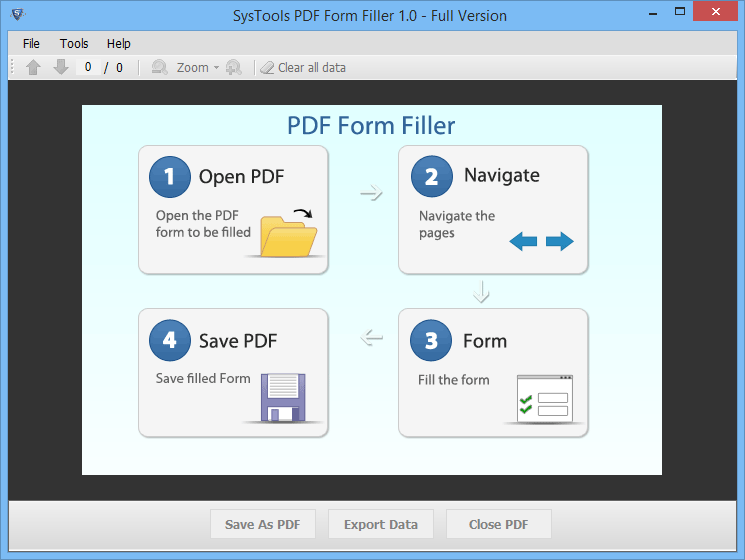Close the PDF Form Filler window
Screen dimensions: 745x560
(x=716, y=11)
